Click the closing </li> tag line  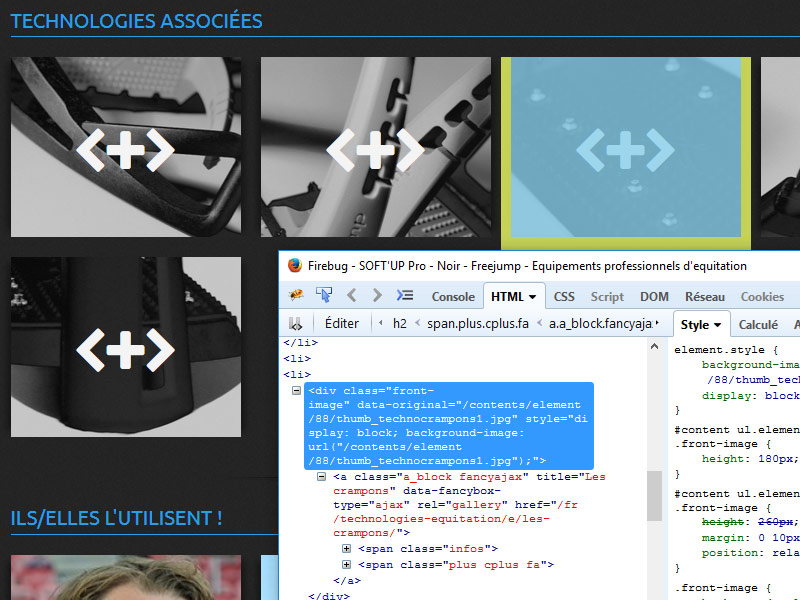click(301, 342)
